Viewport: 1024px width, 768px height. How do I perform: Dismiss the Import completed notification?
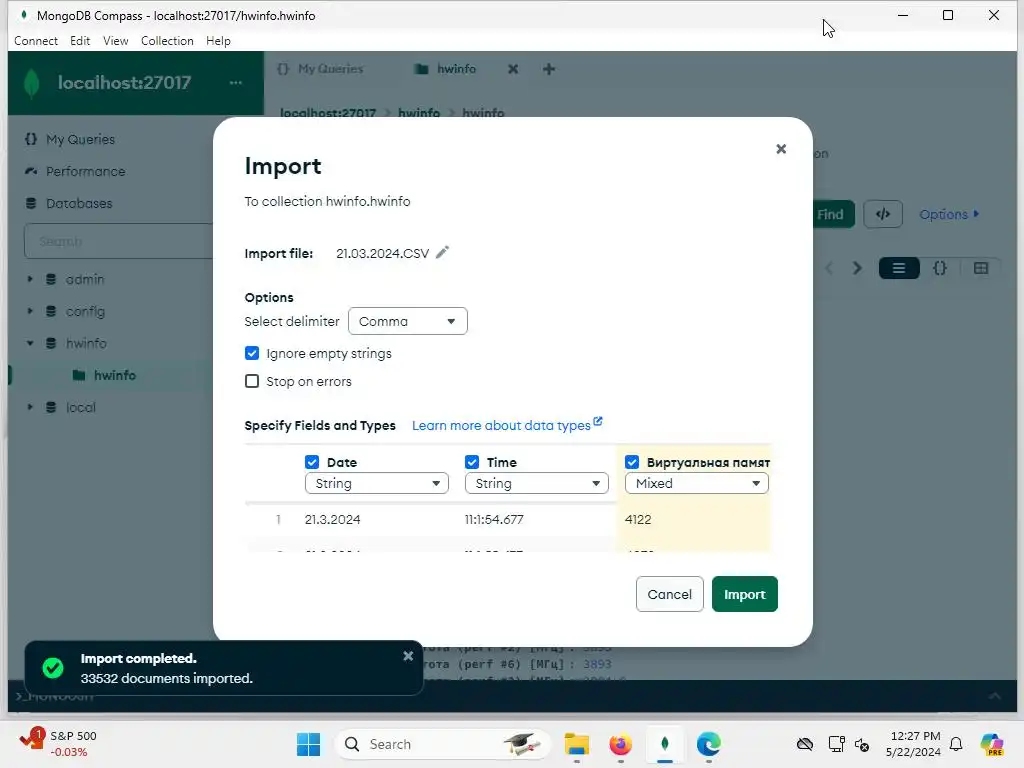tap(408, 656)
